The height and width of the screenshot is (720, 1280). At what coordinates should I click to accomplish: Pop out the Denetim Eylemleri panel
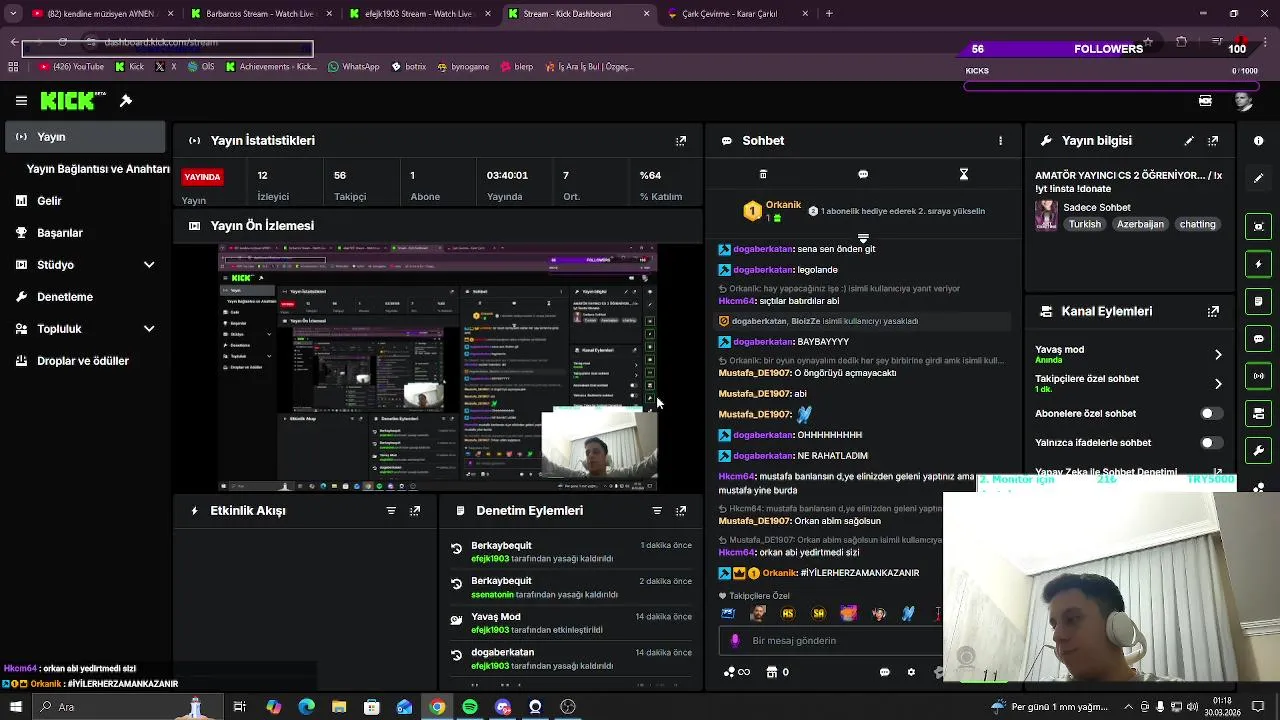(681, 511)
